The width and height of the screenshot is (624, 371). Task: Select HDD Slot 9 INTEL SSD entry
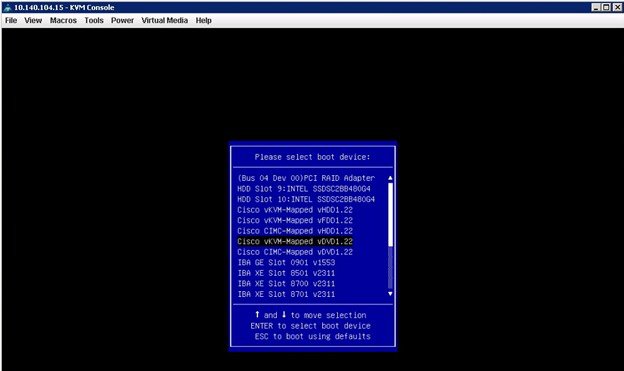(304, 189)
